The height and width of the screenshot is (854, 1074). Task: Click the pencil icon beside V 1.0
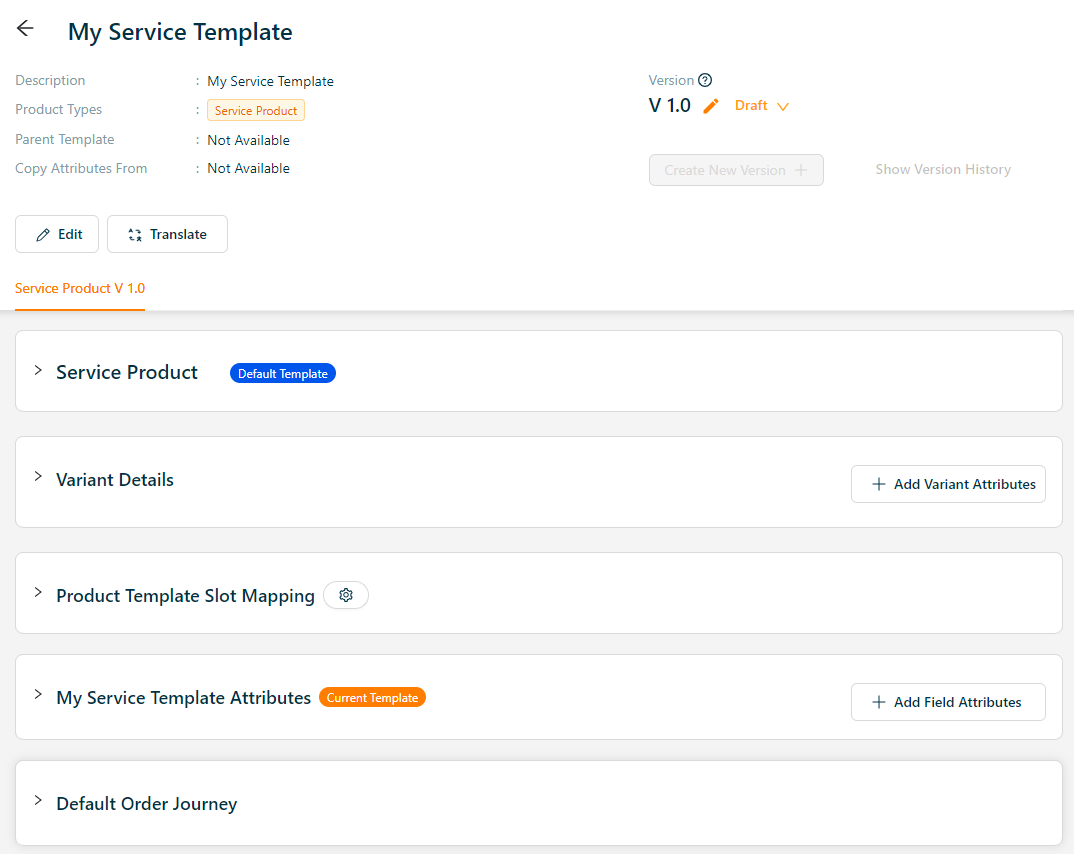711,106
